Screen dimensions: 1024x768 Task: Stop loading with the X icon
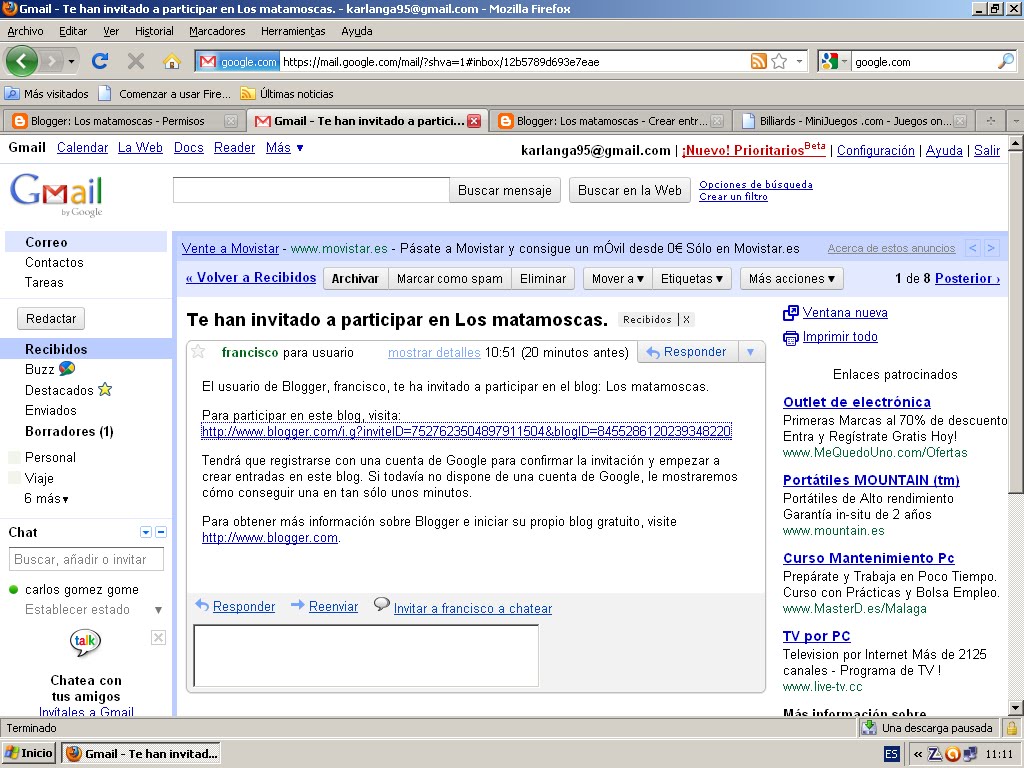tap(136, 61)
